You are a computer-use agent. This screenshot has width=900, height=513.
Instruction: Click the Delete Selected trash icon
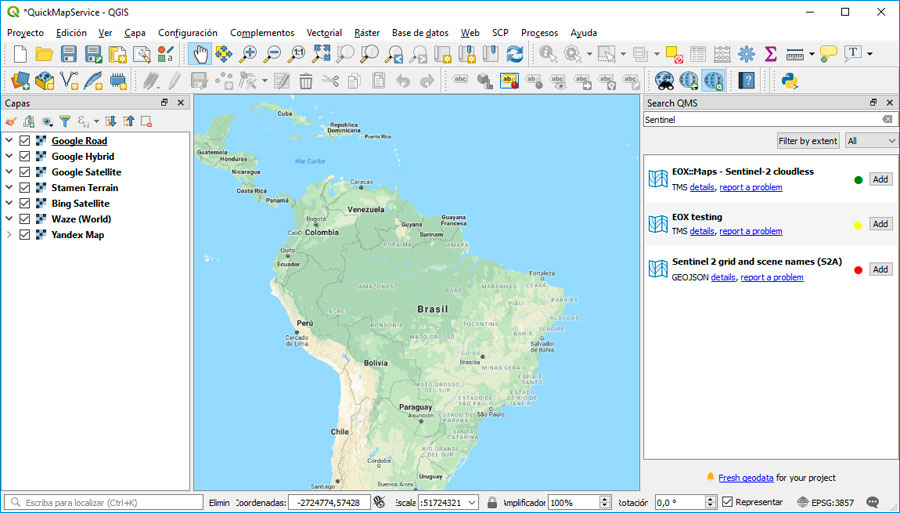tap(306, 81)
